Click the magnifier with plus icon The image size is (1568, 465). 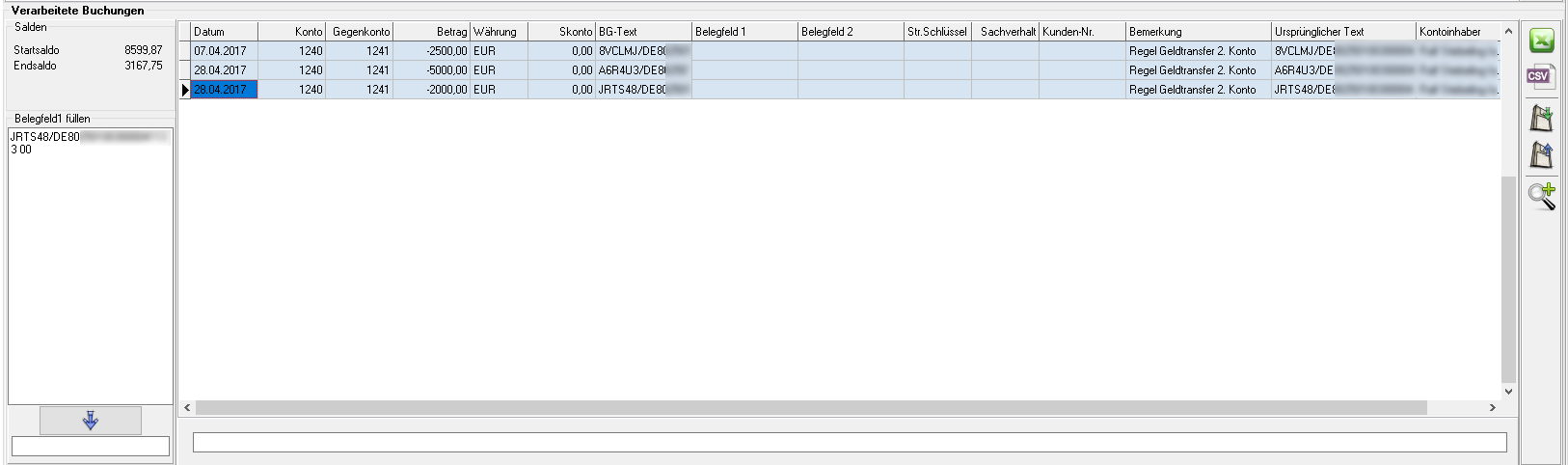pos(1541,196)
